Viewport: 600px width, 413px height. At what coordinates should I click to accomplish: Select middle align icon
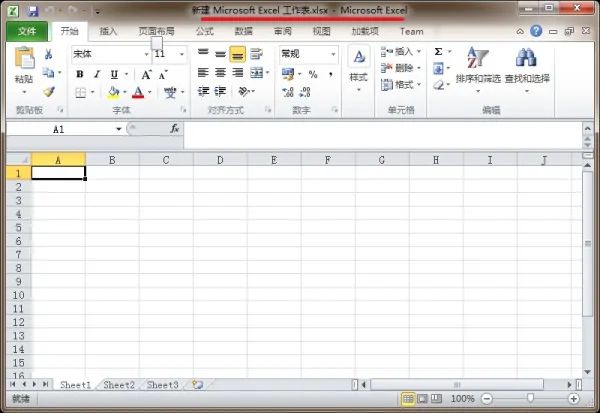coord(220,54)
